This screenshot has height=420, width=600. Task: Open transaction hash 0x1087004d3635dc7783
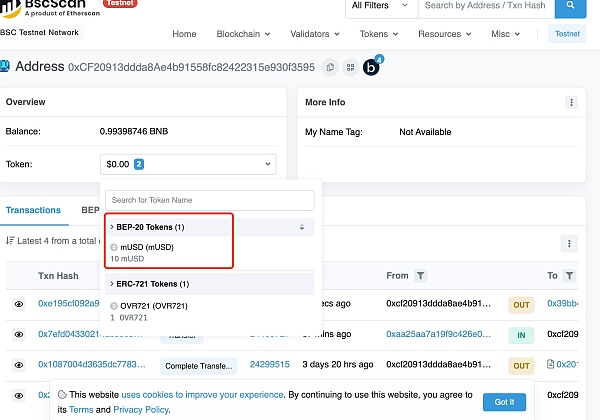(x=91, y=364)
